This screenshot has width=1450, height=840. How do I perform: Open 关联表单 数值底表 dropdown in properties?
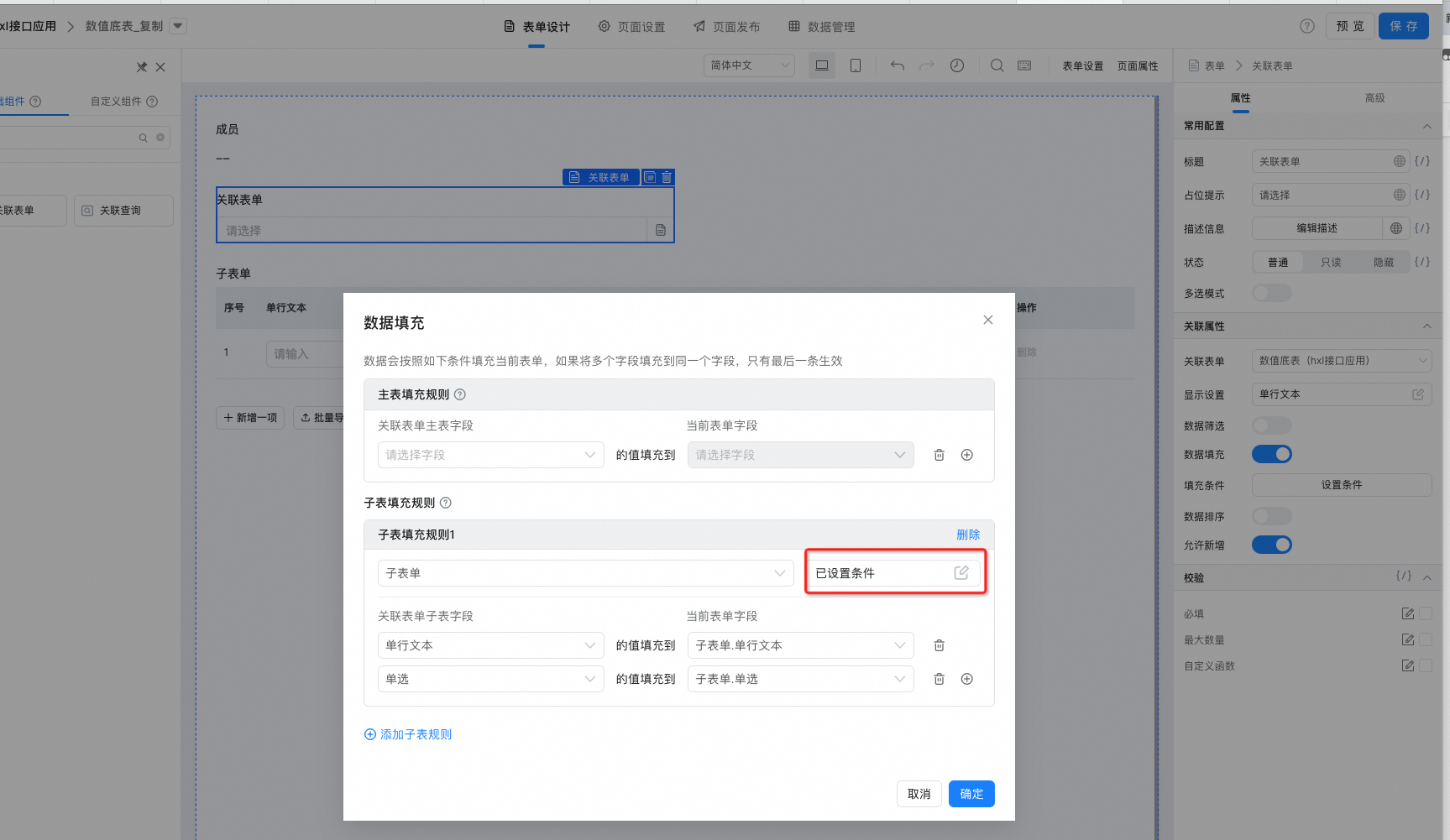click(x=1342, y=361)
